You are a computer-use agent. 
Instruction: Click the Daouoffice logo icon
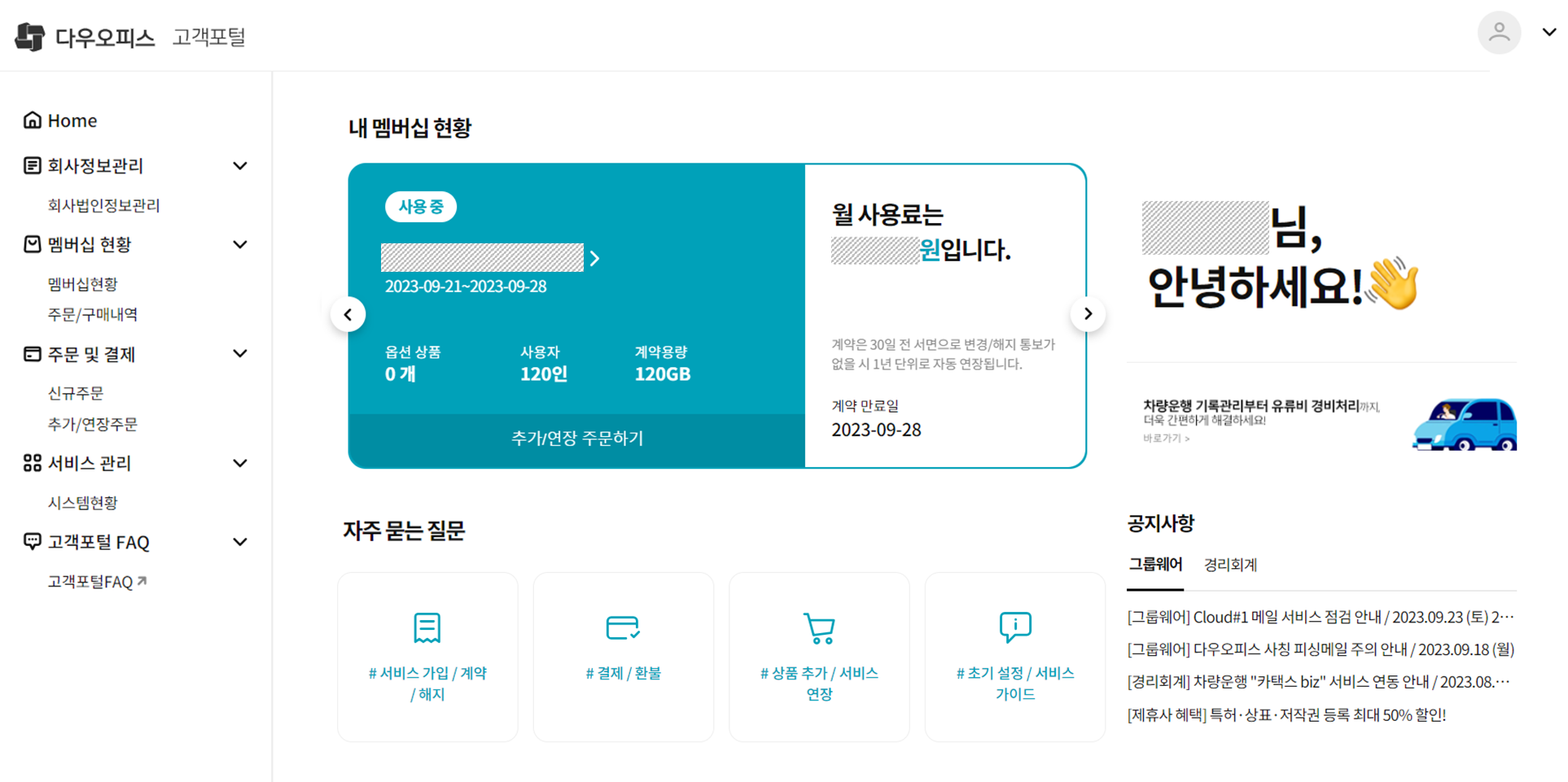click(x=30, y=37)
